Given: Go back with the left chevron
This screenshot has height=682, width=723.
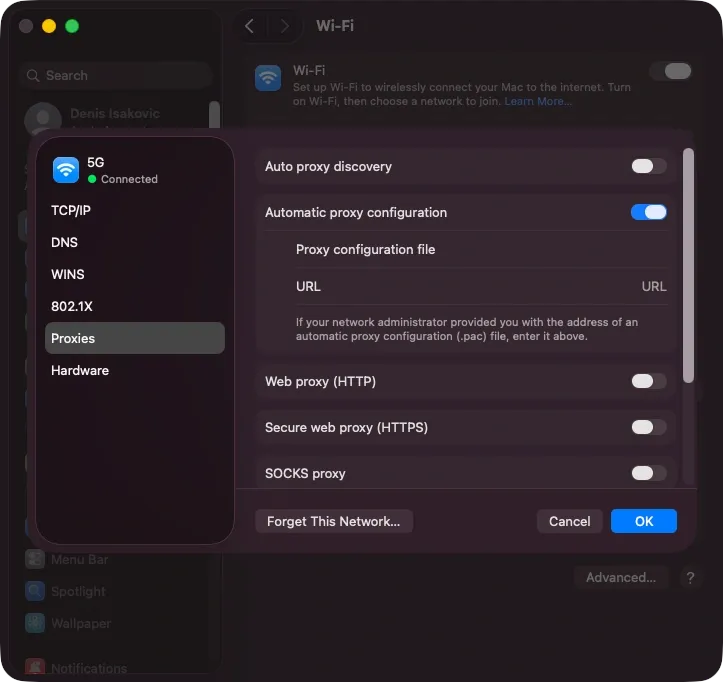Looking at the screenshot, I should (249, 26).
